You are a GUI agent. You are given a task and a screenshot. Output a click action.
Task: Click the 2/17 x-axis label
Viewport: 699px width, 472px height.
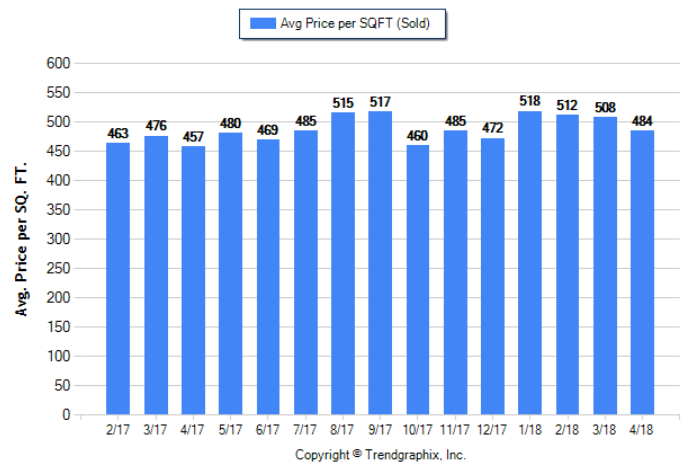pyautogui.click(x=118, y=430)
